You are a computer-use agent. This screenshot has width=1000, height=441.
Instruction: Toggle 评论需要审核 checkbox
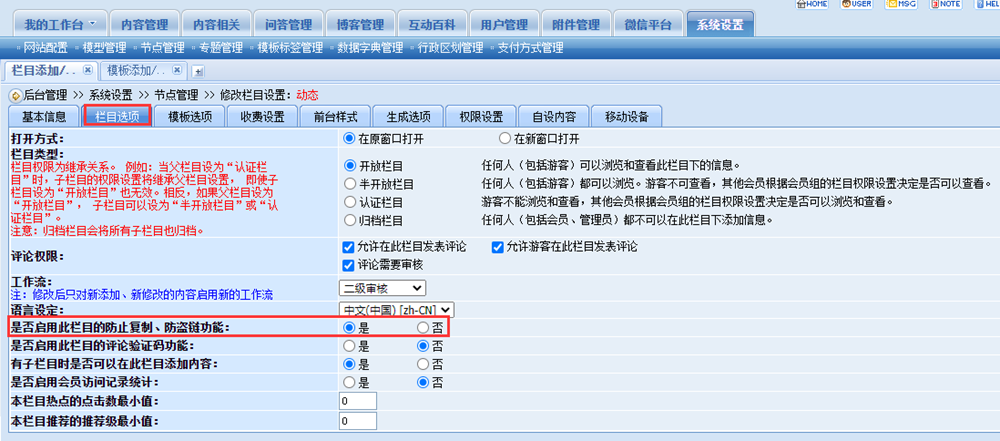[x=348, y=264]
